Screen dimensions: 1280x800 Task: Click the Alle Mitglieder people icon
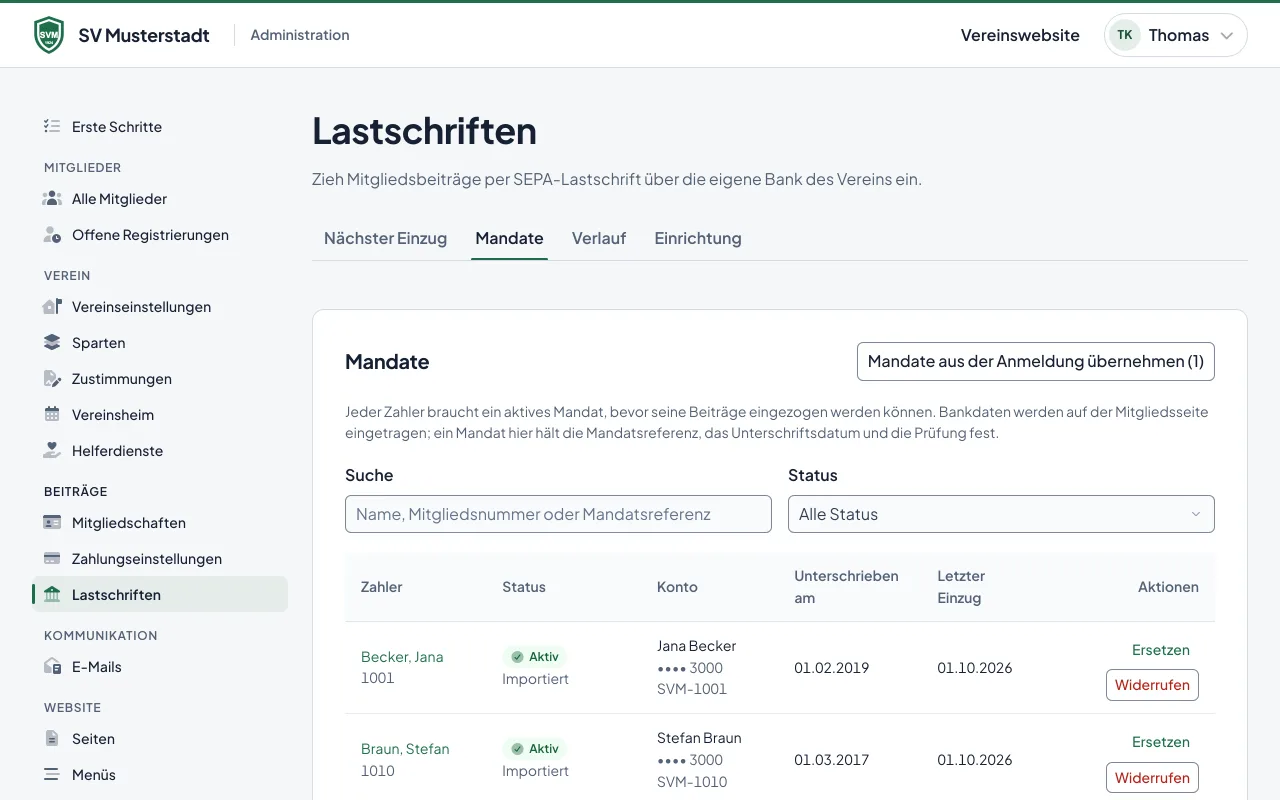coord(52,199)
